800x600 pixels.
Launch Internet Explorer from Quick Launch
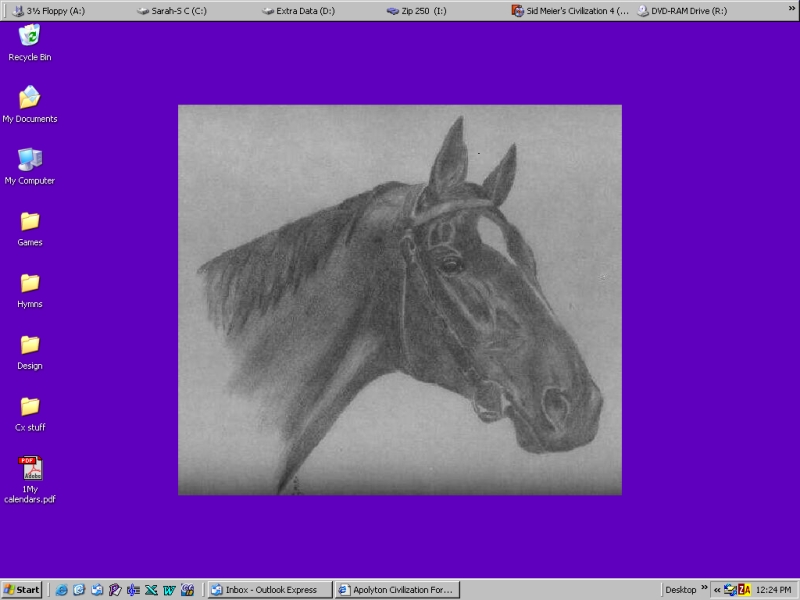click(62, 590)
